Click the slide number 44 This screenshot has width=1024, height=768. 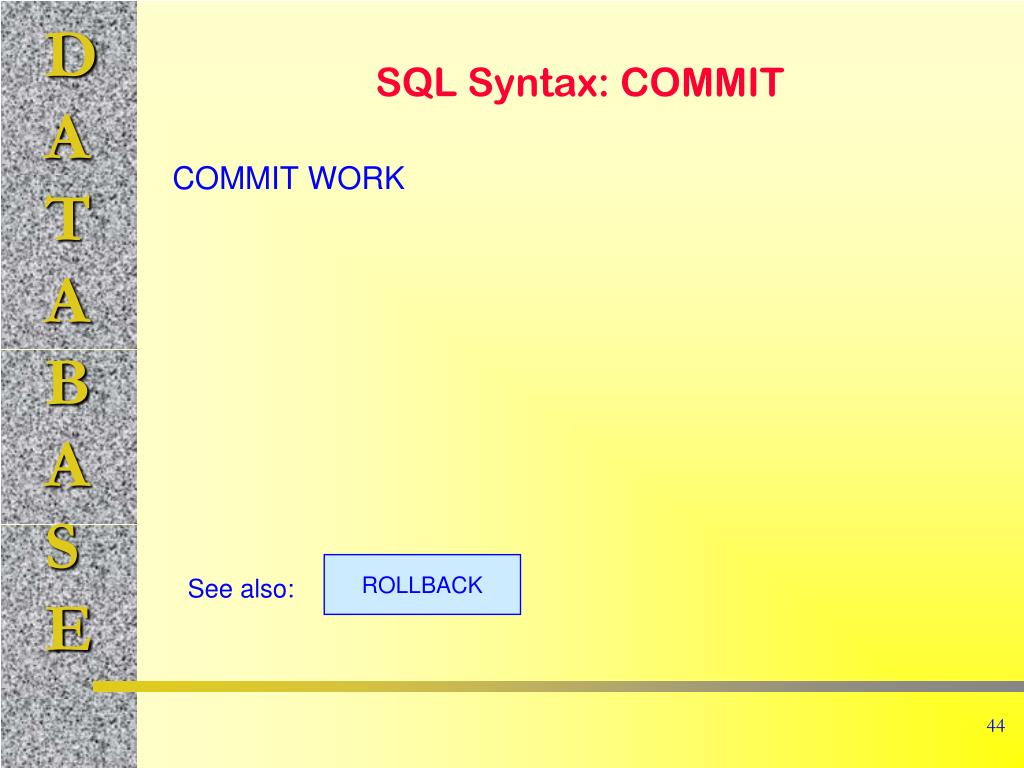point(995,726)
